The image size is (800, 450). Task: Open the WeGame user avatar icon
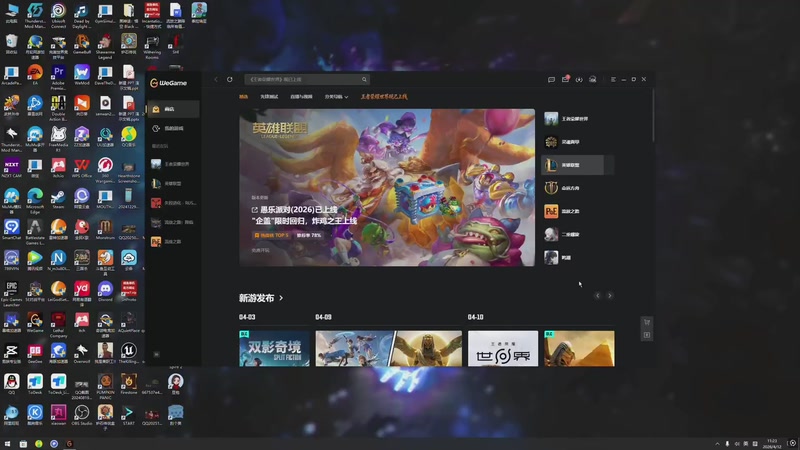[x=592, y=80]
